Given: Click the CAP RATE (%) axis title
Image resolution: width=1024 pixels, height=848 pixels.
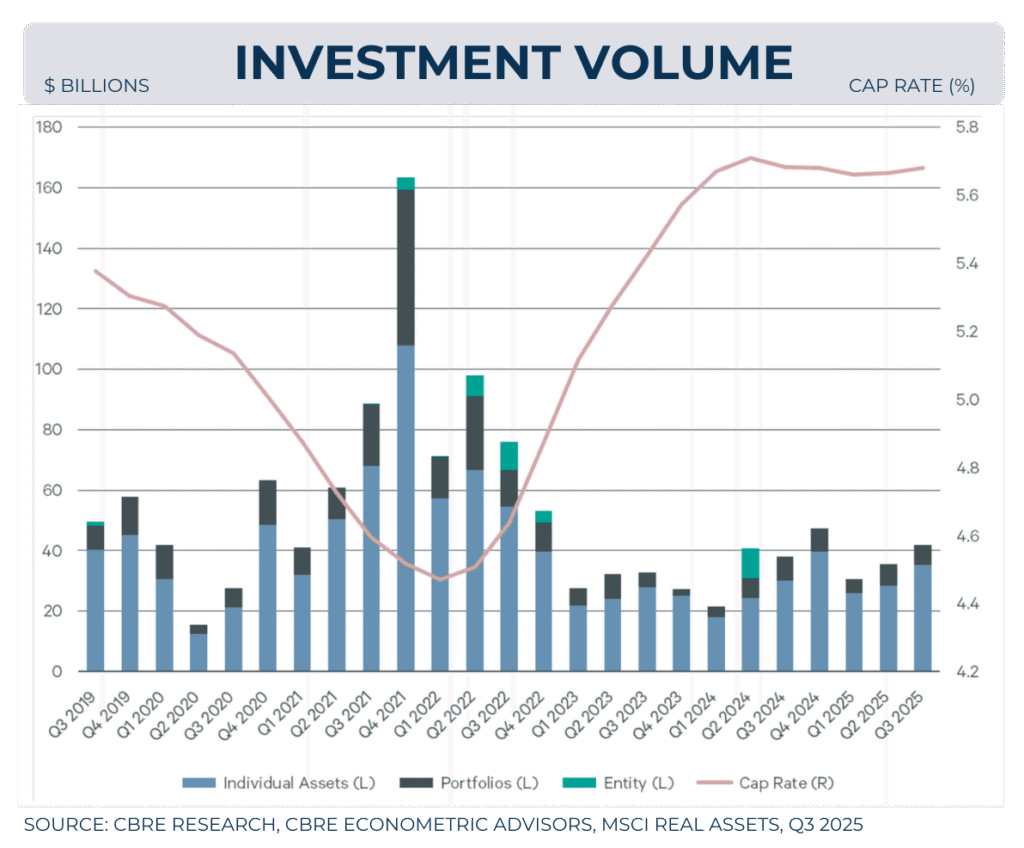Looking at the screenshot, I should point(911,86).
